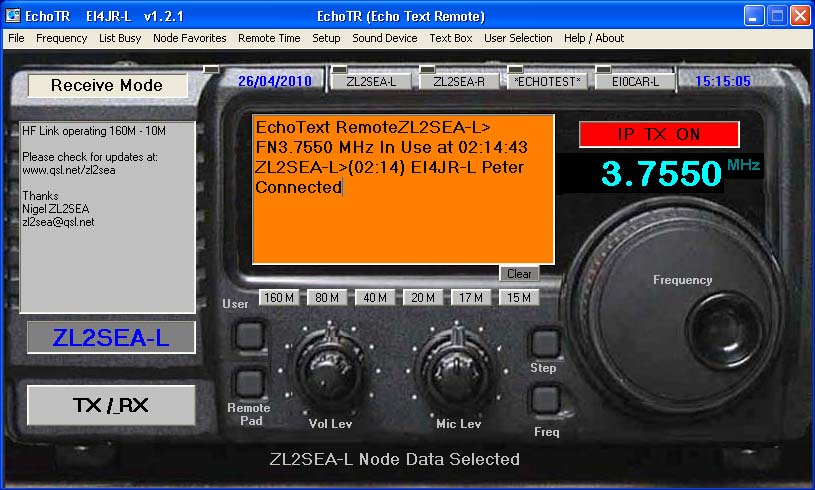Click the HF Link operating 160M - 10M text
The image size is (815, 490).
(x=94, y=131)
